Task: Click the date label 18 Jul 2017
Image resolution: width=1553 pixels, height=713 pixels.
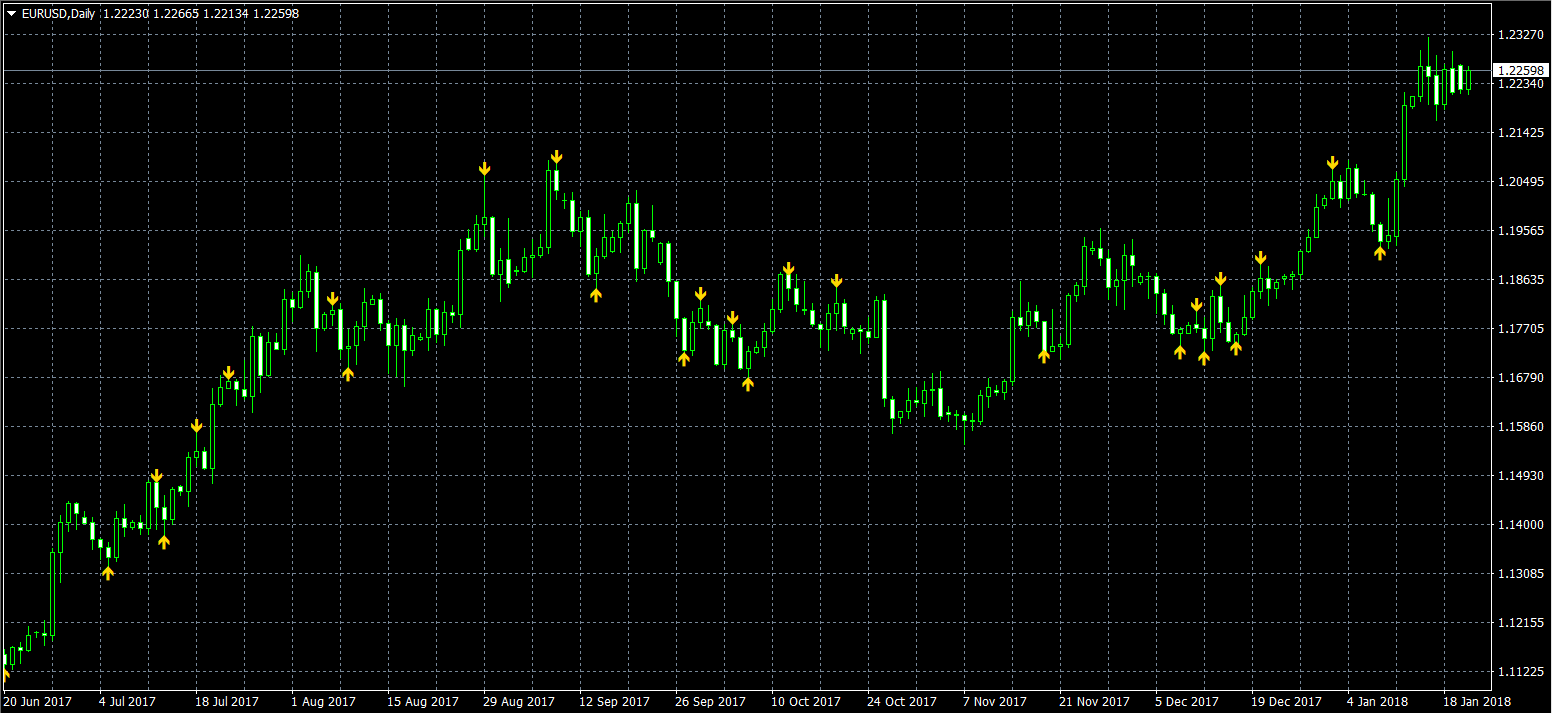Action: pos(227,702)
